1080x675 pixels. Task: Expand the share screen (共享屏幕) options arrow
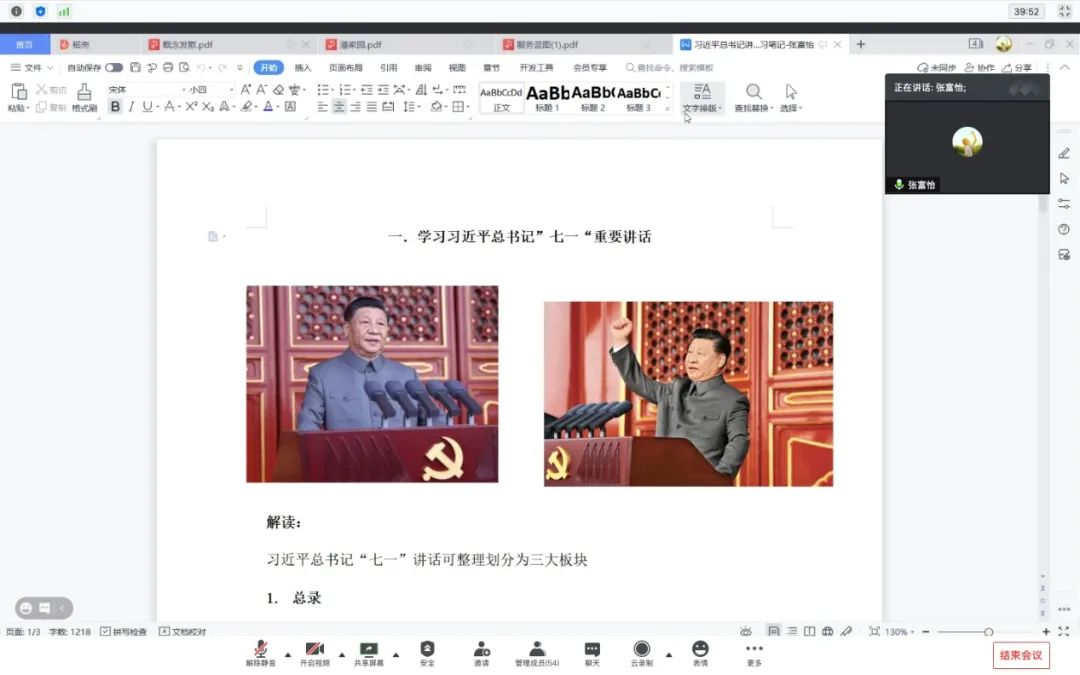394,656
